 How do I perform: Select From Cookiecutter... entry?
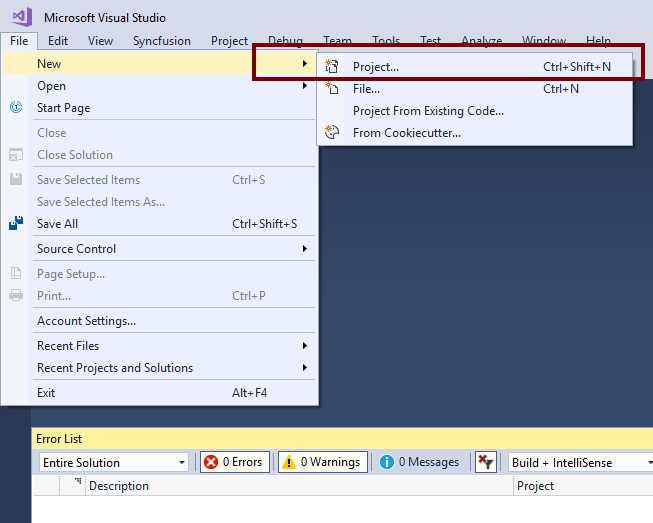(474, 133)
